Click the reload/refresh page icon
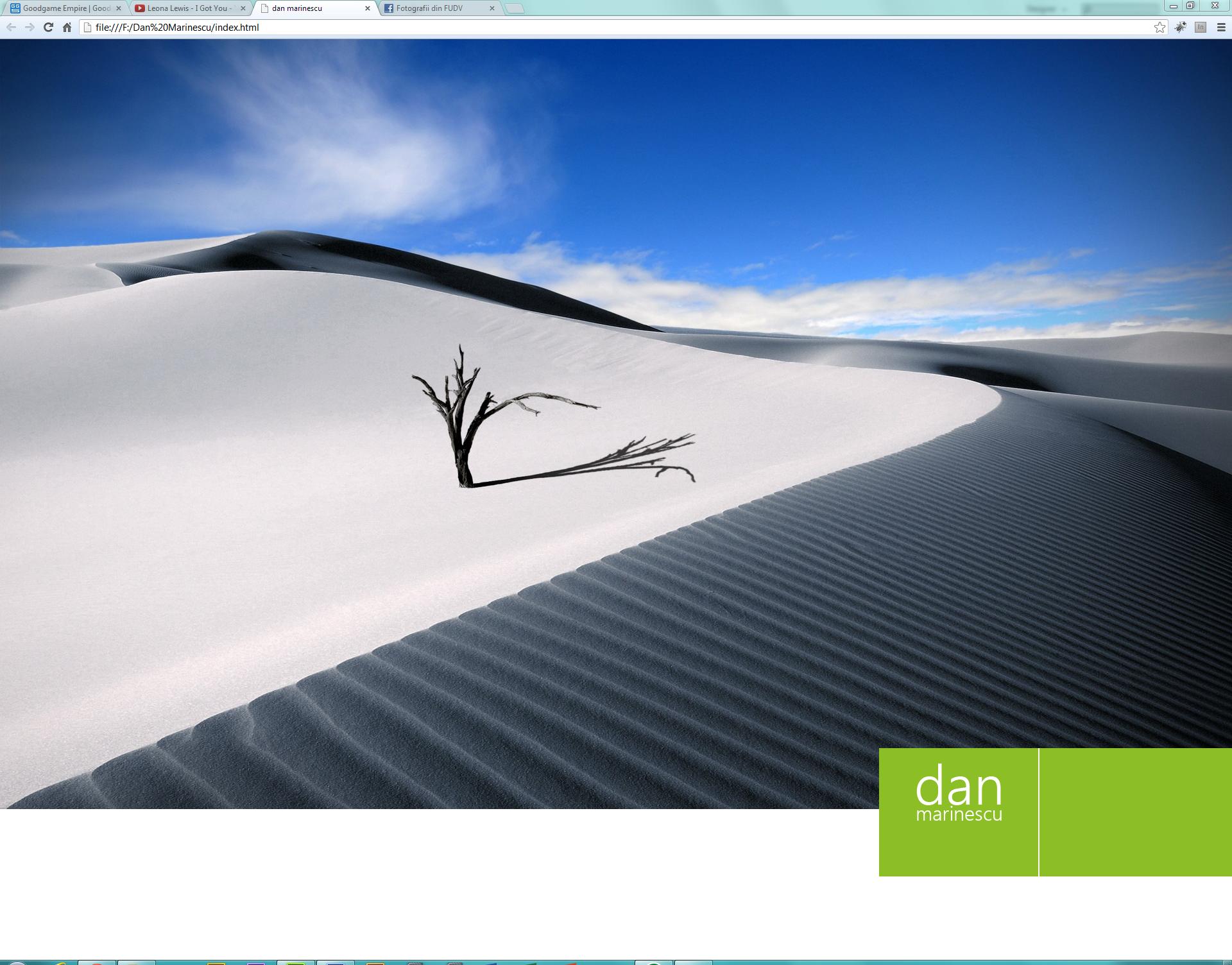This screenshot has width=1232, height=965. tap(46, 27)
